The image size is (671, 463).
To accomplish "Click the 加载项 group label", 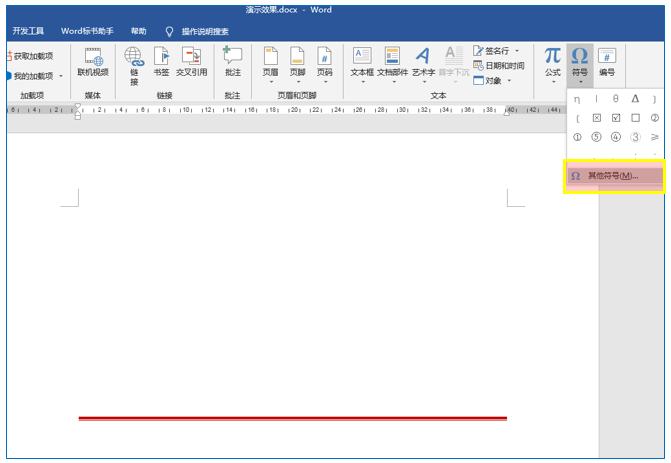I will (x=32, y=95).
